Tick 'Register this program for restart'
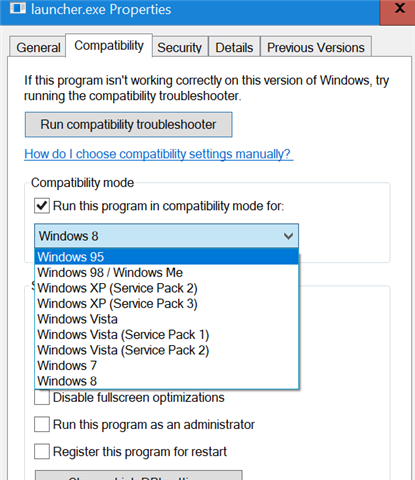Image resolution: width=415 pixels, height=480 pixels. pos(42,452)
